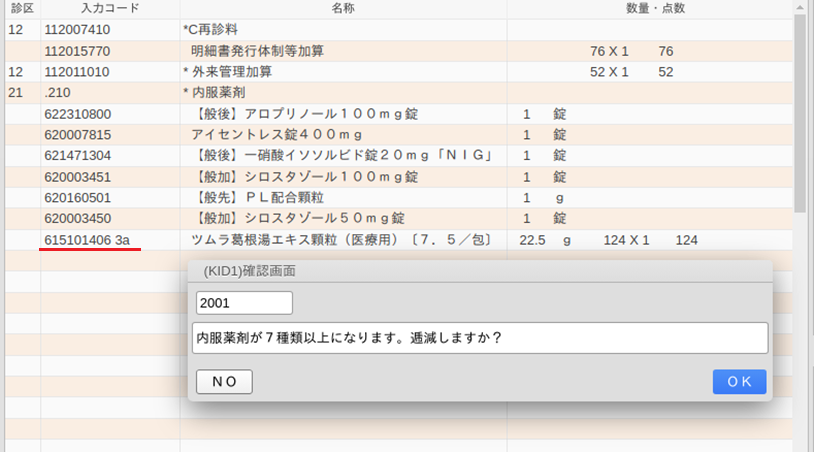Click the シロスタゾール50mg錠 name cell
The height and width of the screenshot is (452, 814).
(x=298, y=218)
